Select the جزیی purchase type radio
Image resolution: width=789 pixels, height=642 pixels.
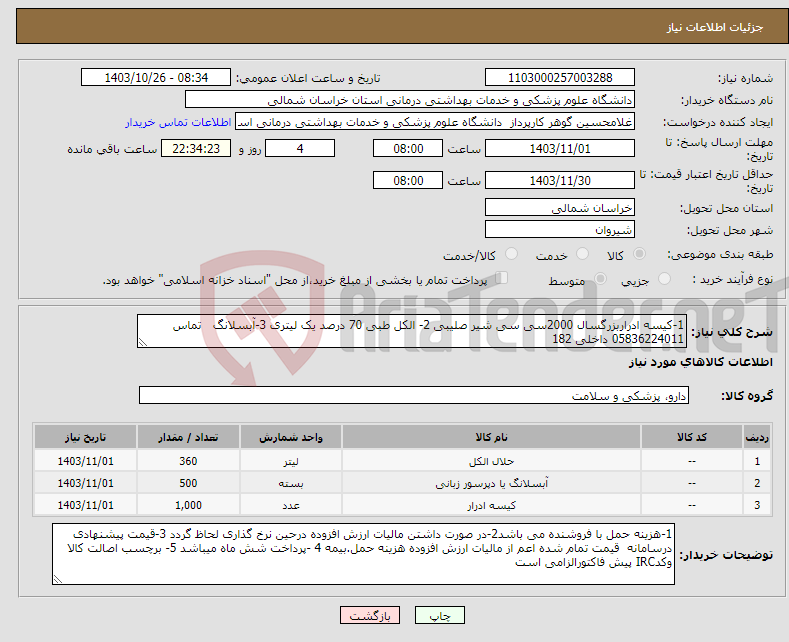664,278
